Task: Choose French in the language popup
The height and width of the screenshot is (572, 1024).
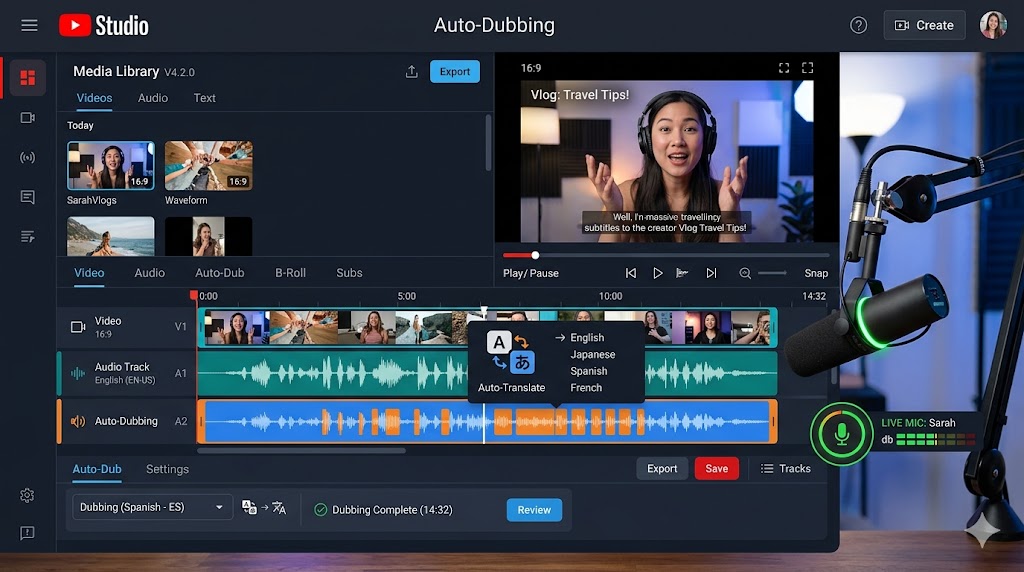Action: coord(586,388)
